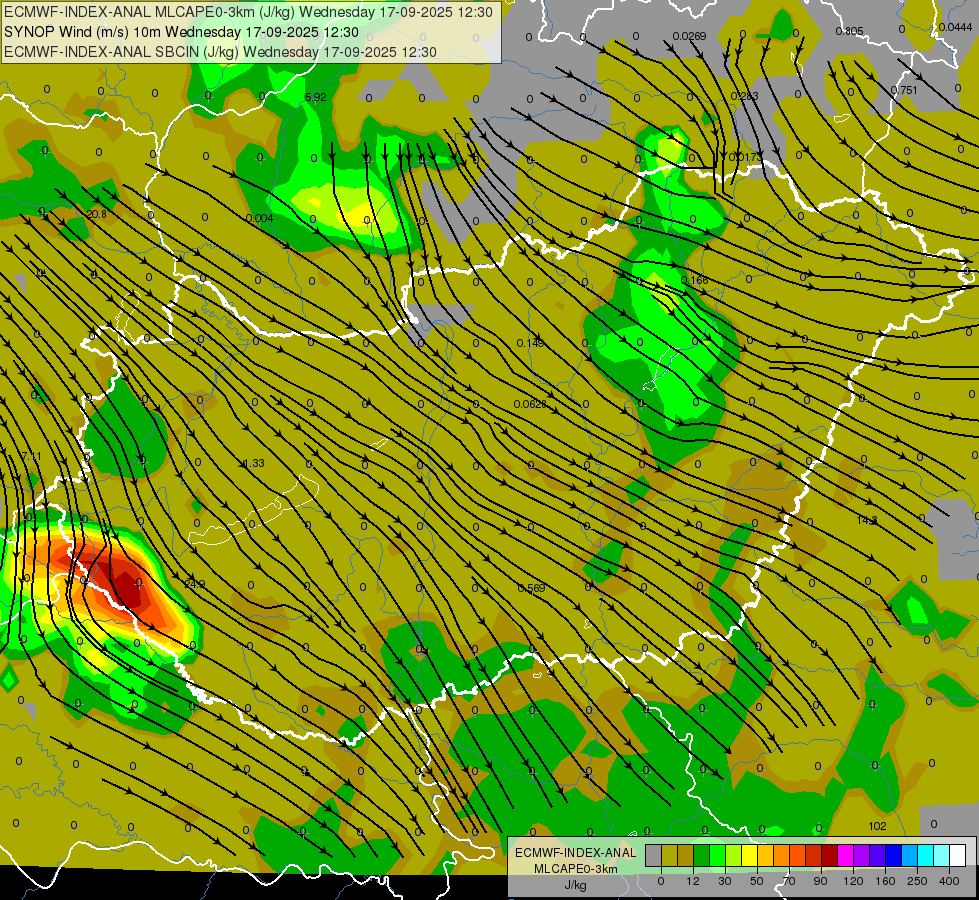This screenshot has width=979, height=900.
Task: Click the 0.569 value on the map
Action: 531,588
